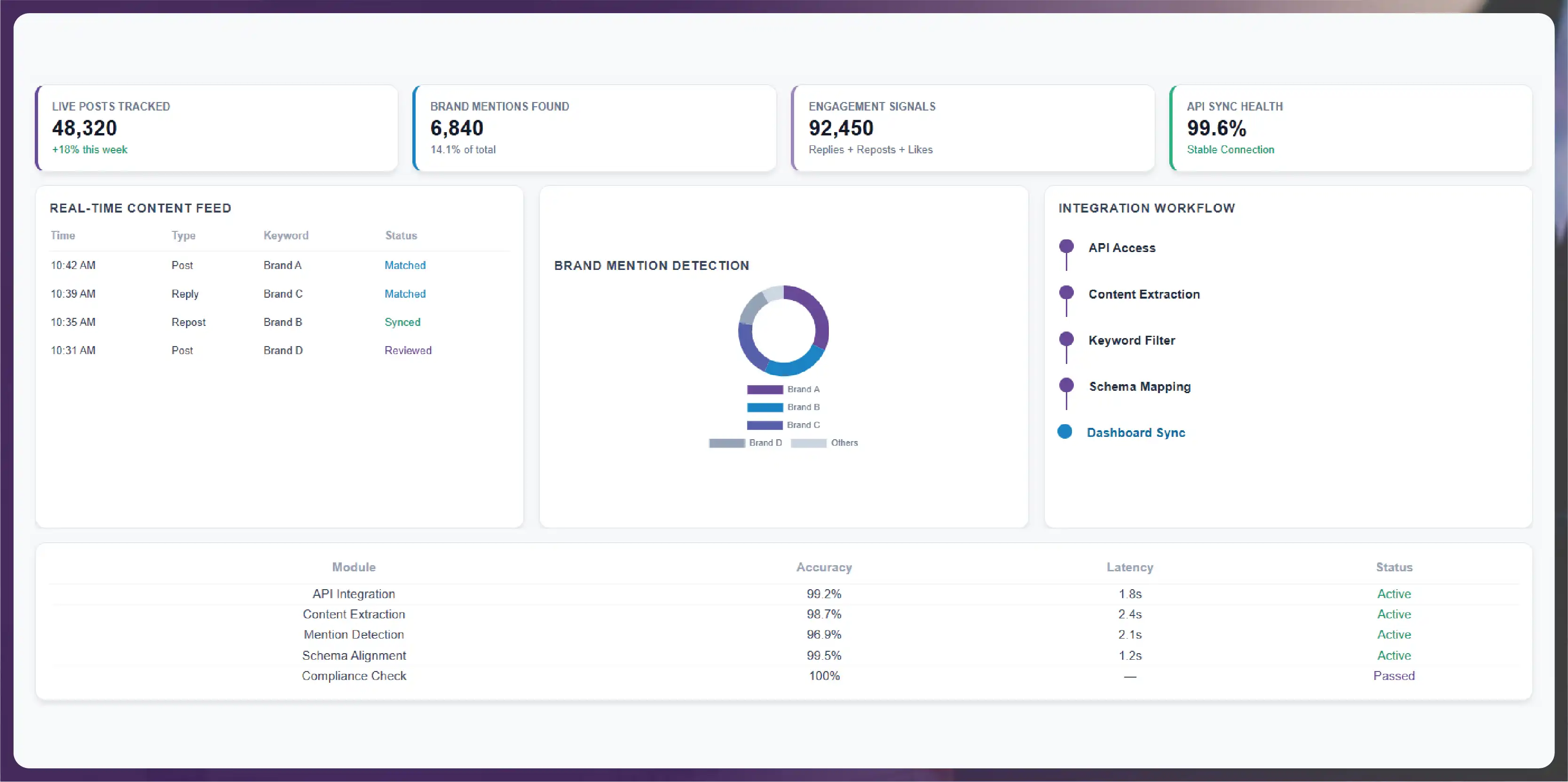Screen dimensions: 1568x782
Task: Click the 2.4s latency value
Action: point(1130,615)
